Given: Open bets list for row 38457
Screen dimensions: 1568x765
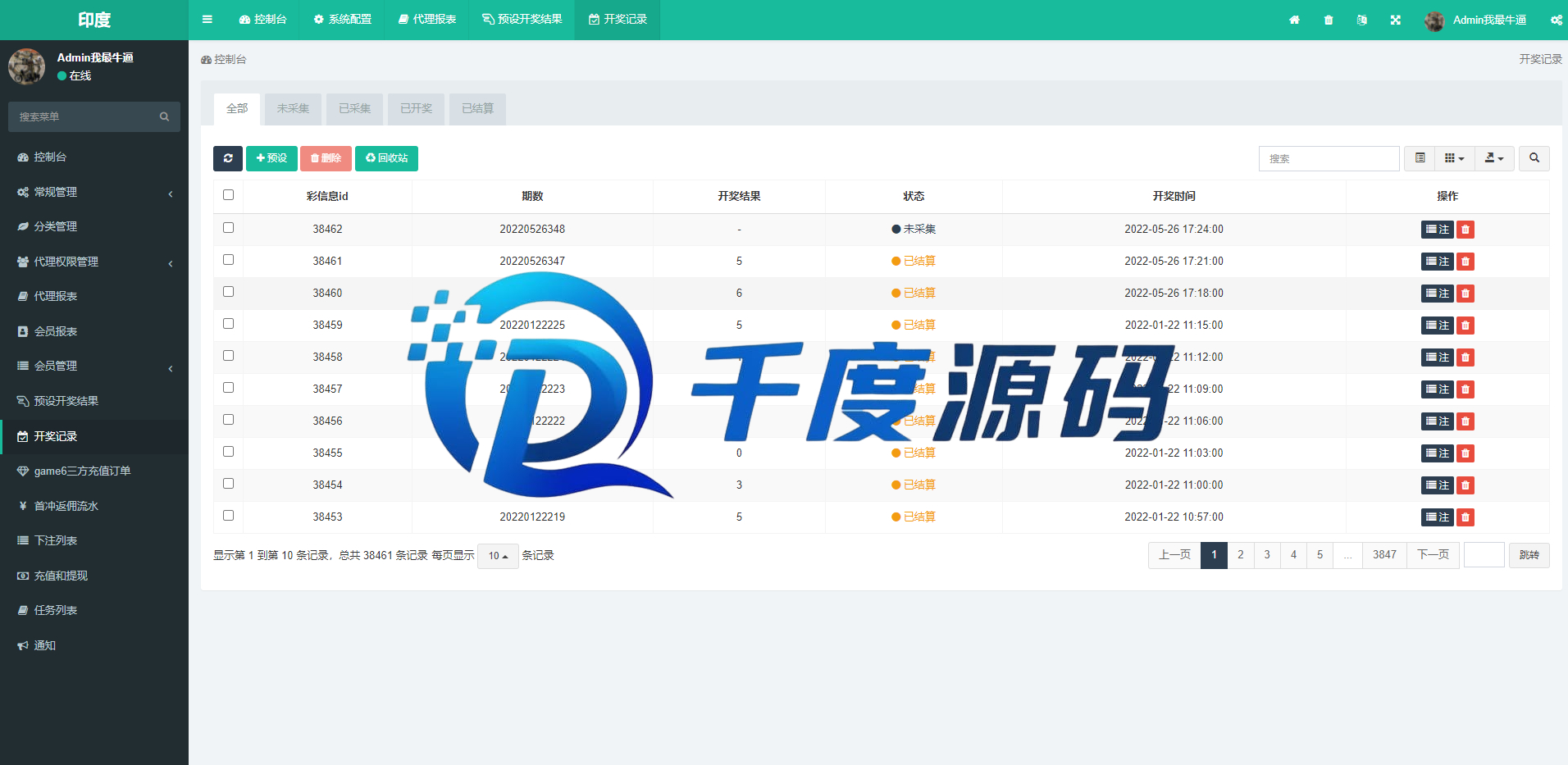Looking at the screenshot, I should [x=1438, y=389].
